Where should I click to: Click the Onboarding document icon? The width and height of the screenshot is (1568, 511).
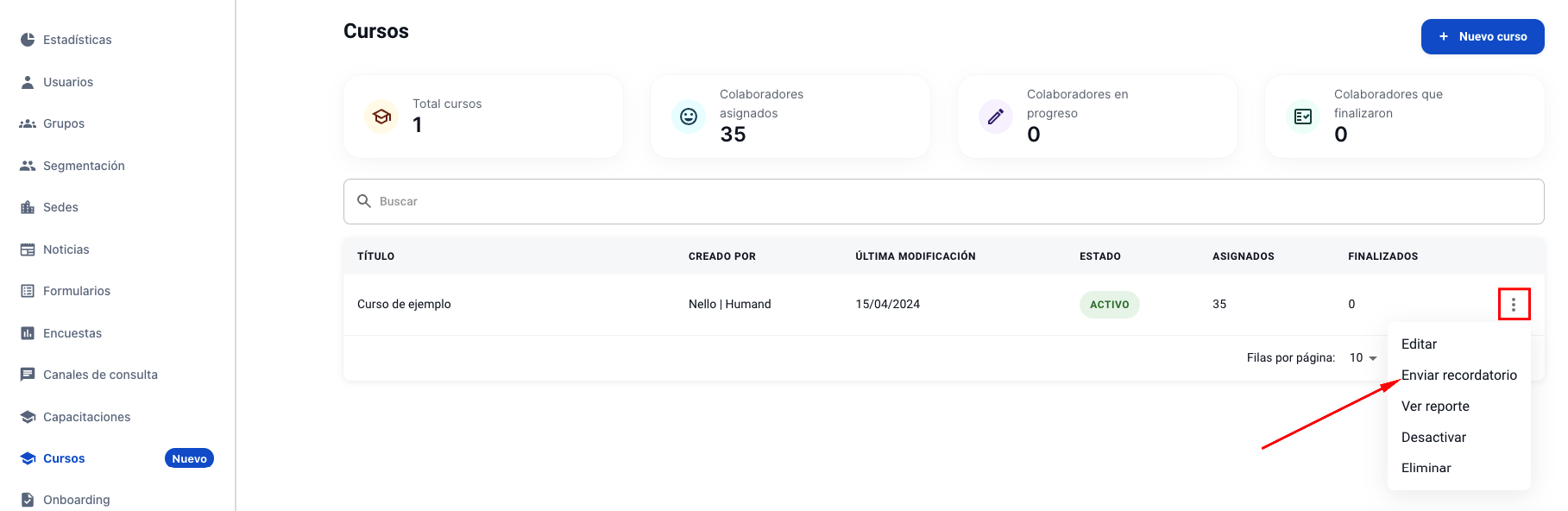(28, 500)
